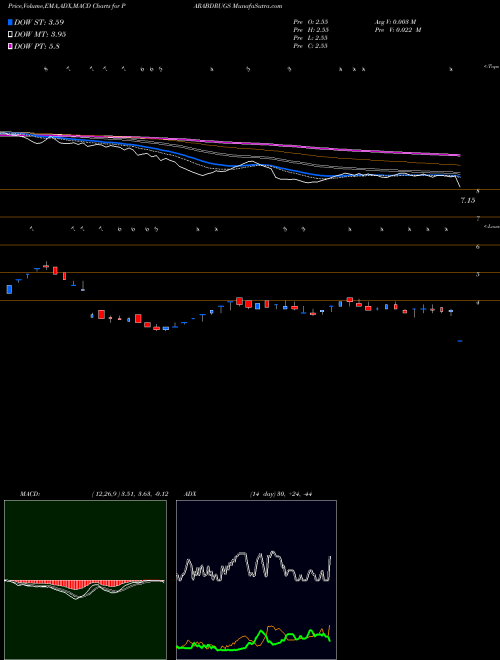Select the 'DOW PT: 5.8' legend text
500x660 pixels.
click(37, 46)
